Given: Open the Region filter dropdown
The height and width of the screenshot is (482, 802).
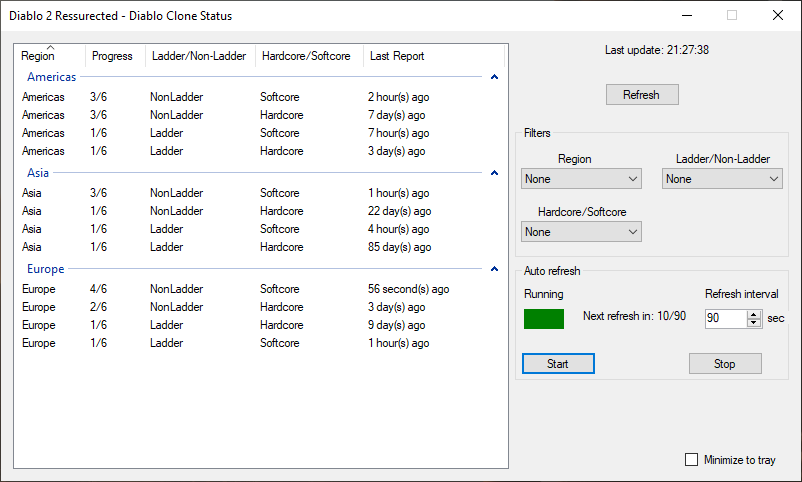Looking at the screenshot, I should 581,179.
